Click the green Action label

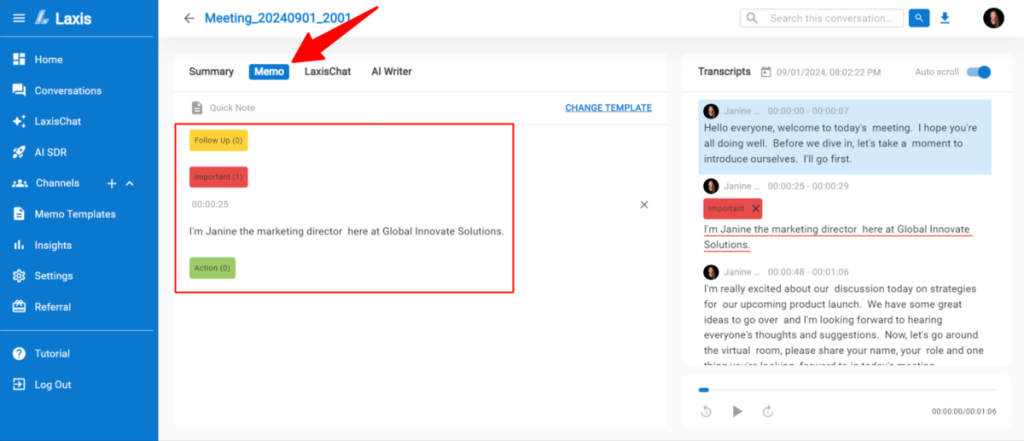212,268
